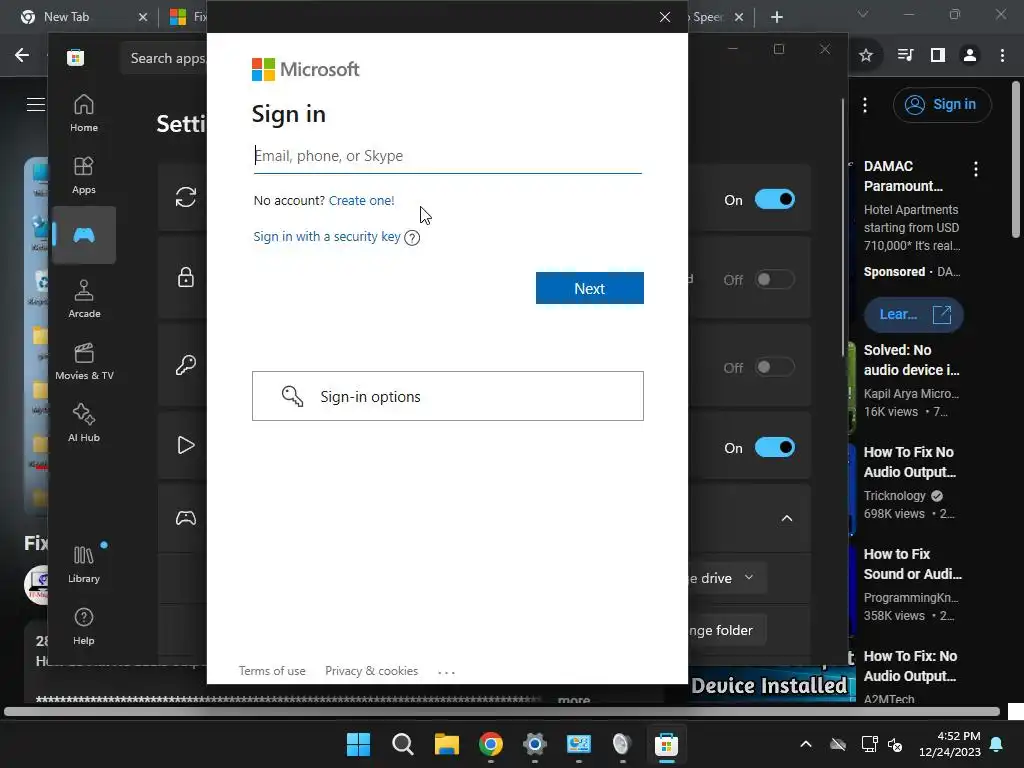Open Home in Microsoft Store sidebar

(84, 114)
